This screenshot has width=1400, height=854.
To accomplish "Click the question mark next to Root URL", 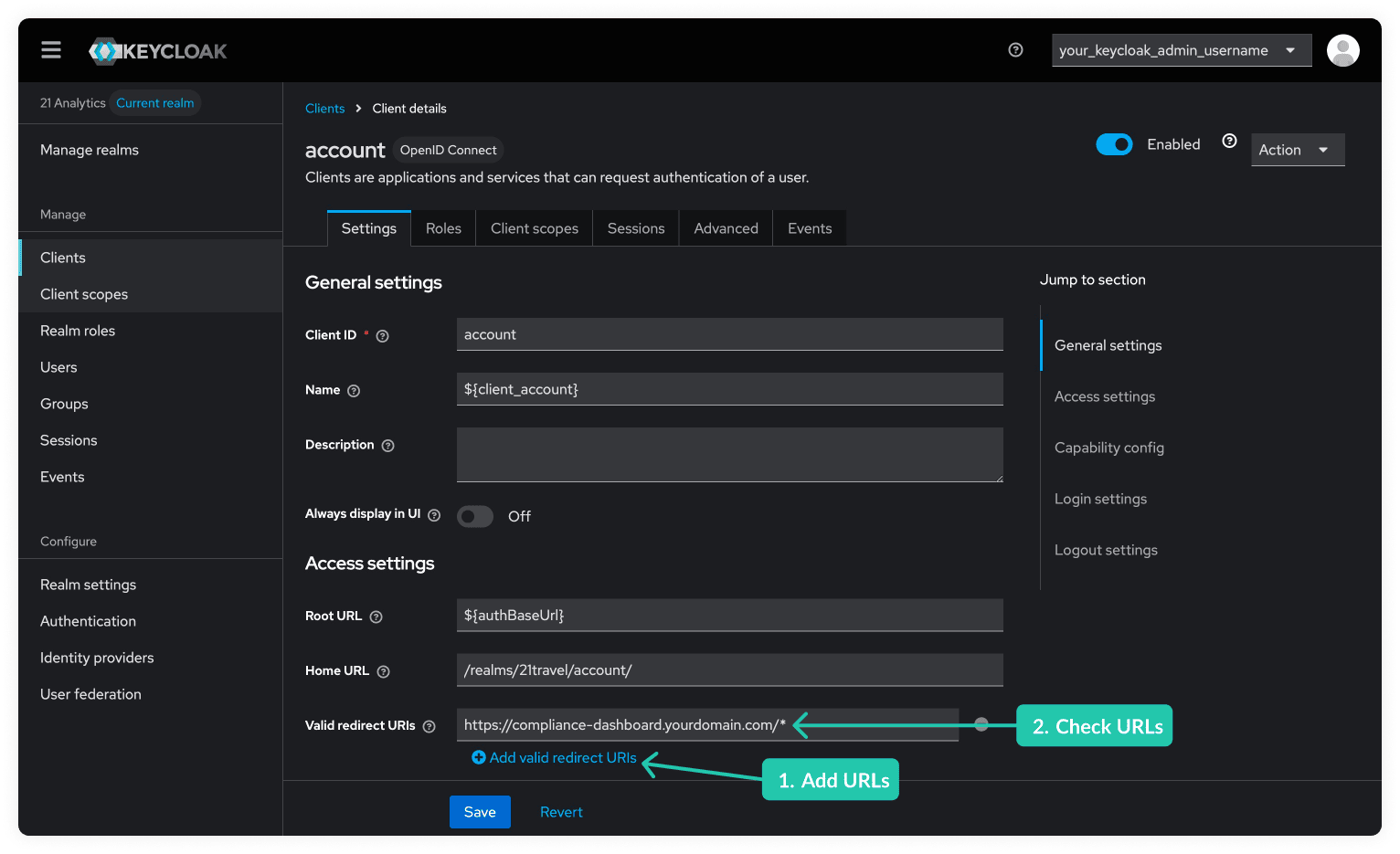I will 377,616.
